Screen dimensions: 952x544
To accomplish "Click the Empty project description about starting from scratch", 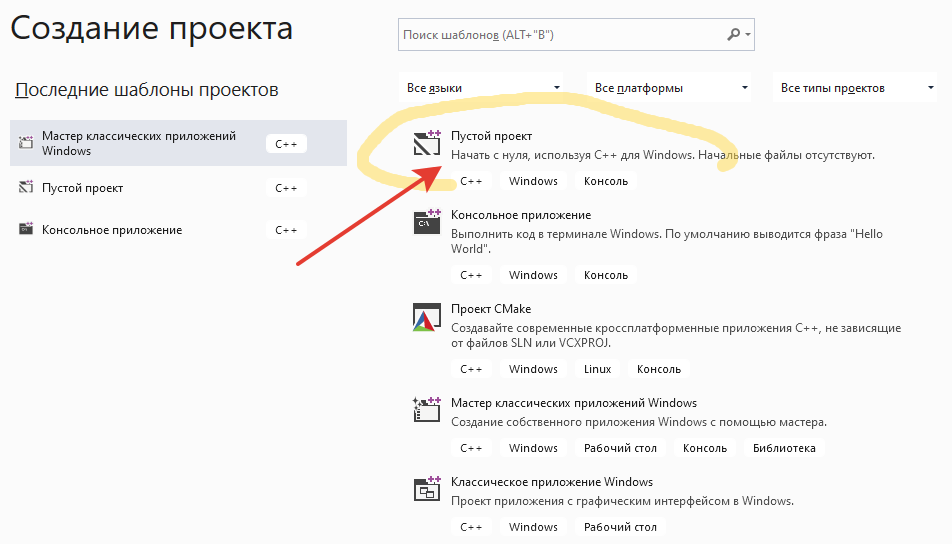I will 663,155.
